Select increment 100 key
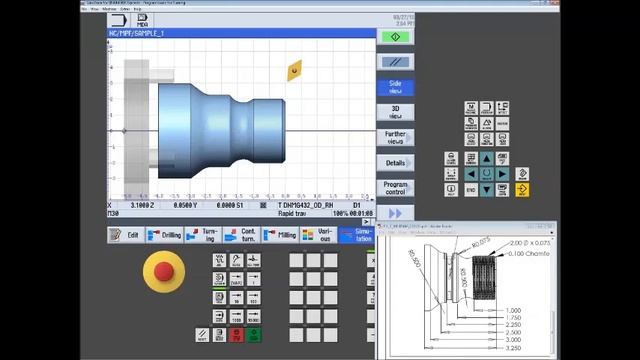 pyautogui.click(x=253, y=298)
